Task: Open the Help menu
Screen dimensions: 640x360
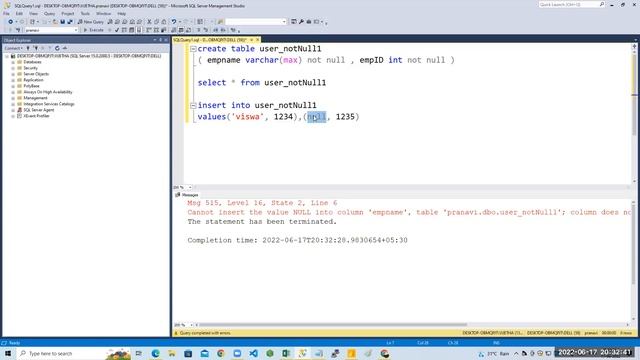Action: coord(122,13)
